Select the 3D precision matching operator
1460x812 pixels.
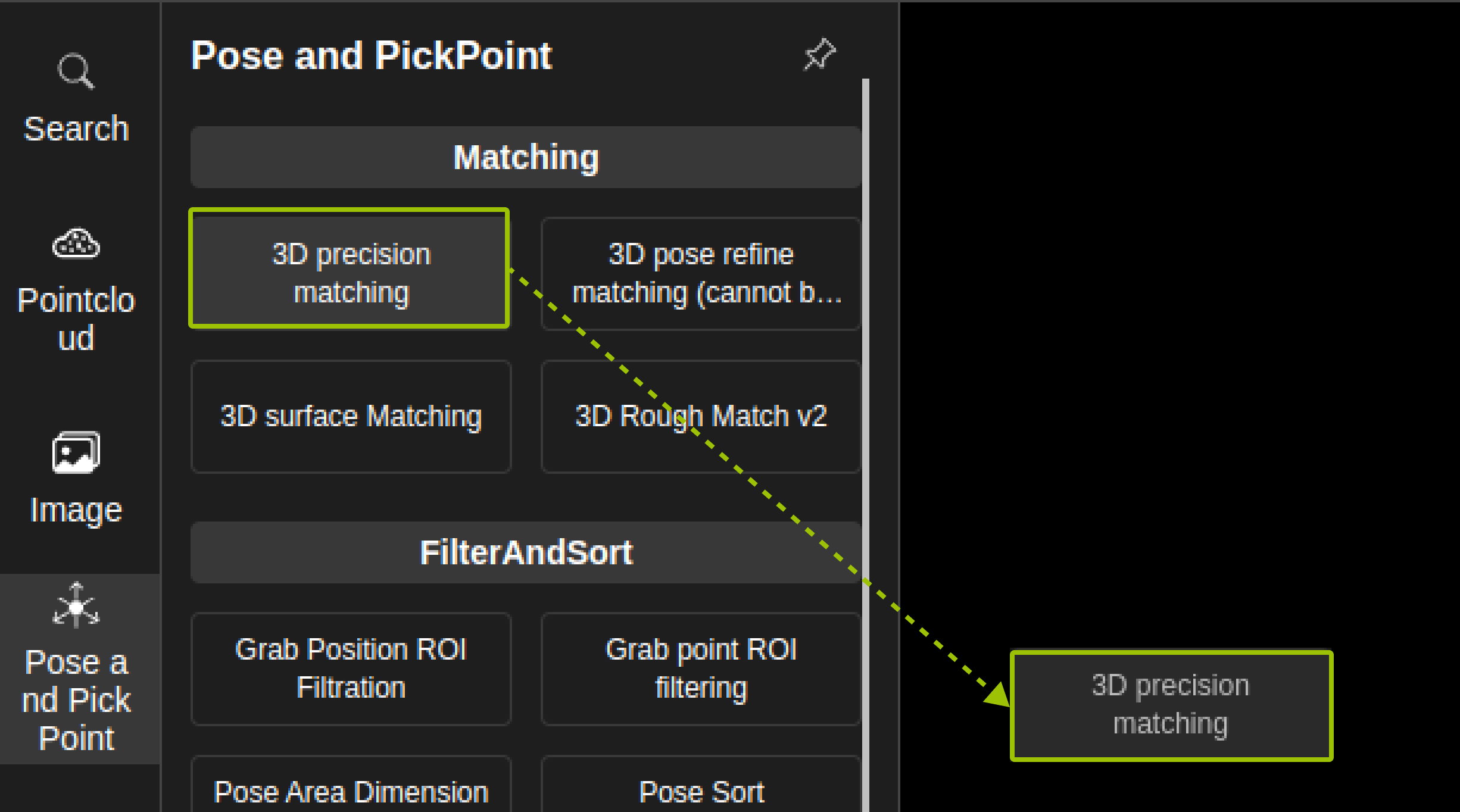pyautogui.click(x=350, y=268)
